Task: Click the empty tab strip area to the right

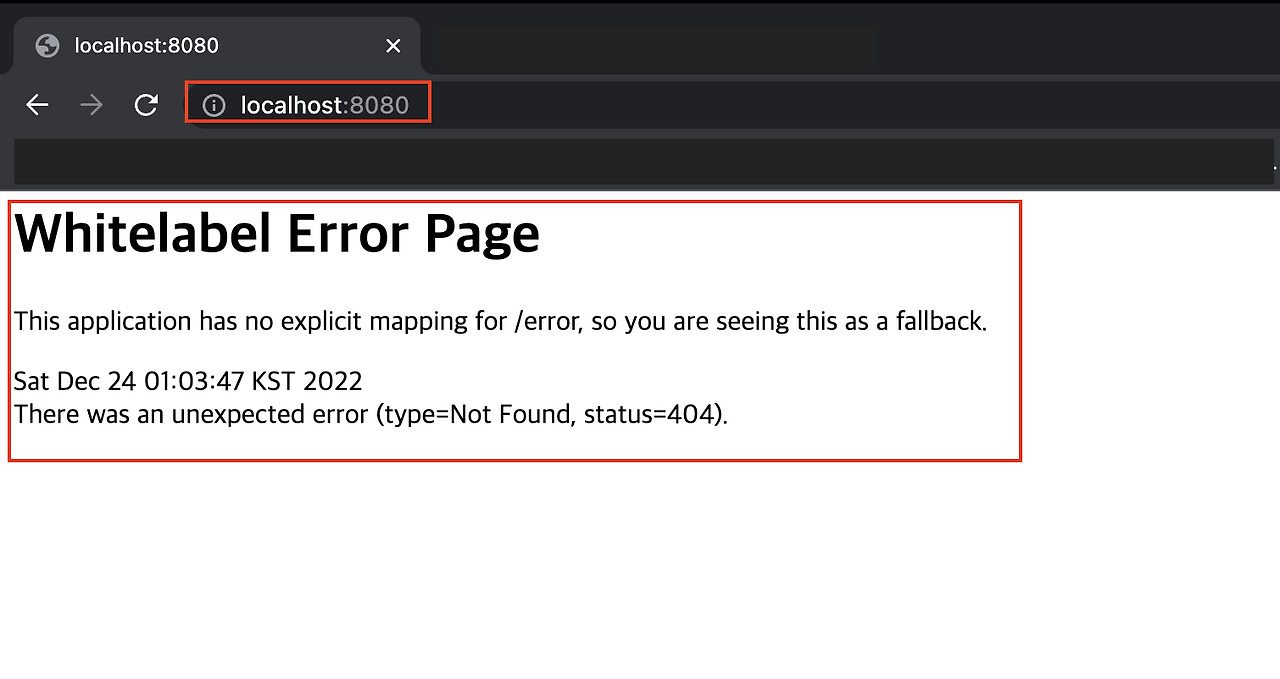Action: pos(650,45)
